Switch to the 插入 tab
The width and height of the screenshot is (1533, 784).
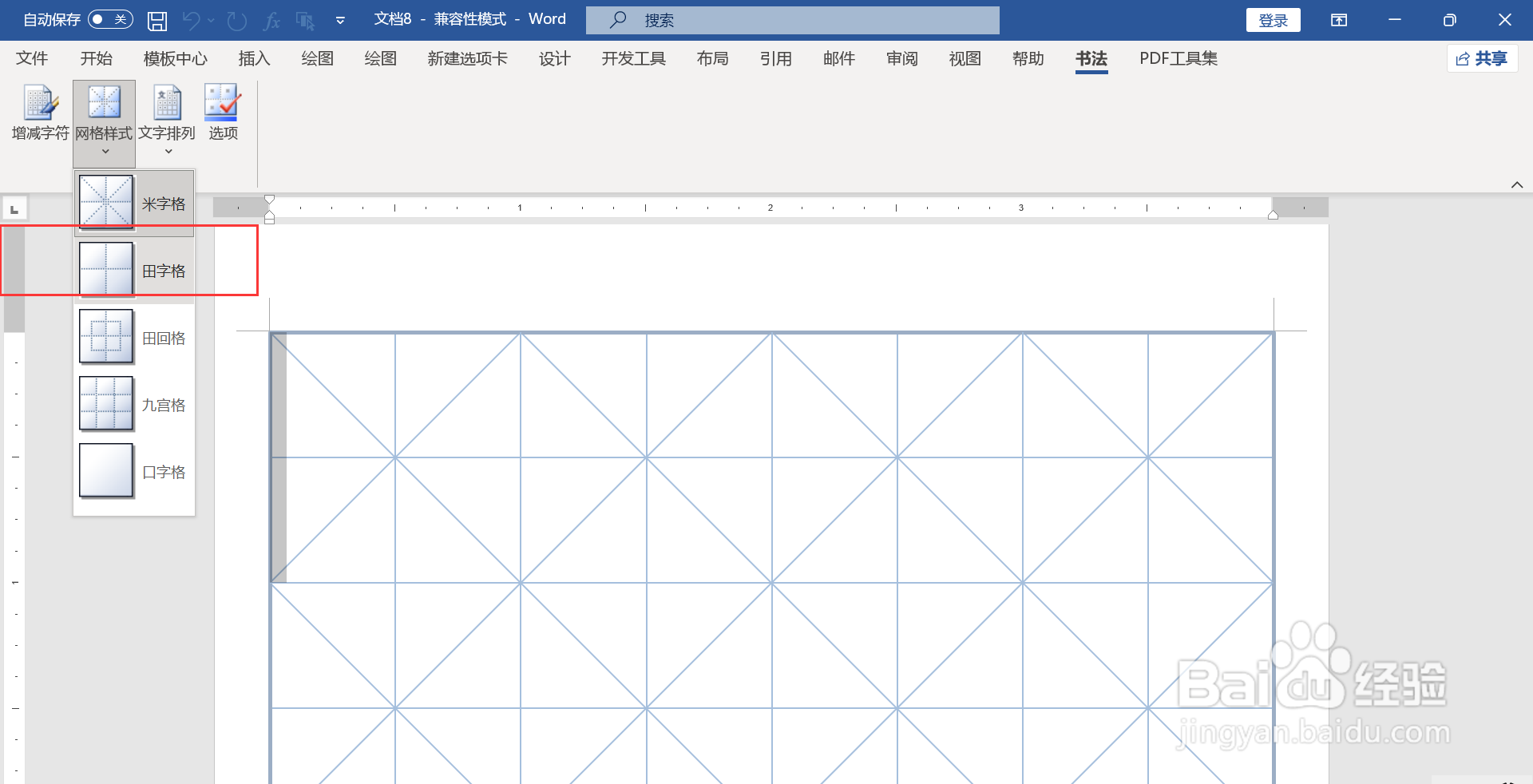click(x=254, y=58)
